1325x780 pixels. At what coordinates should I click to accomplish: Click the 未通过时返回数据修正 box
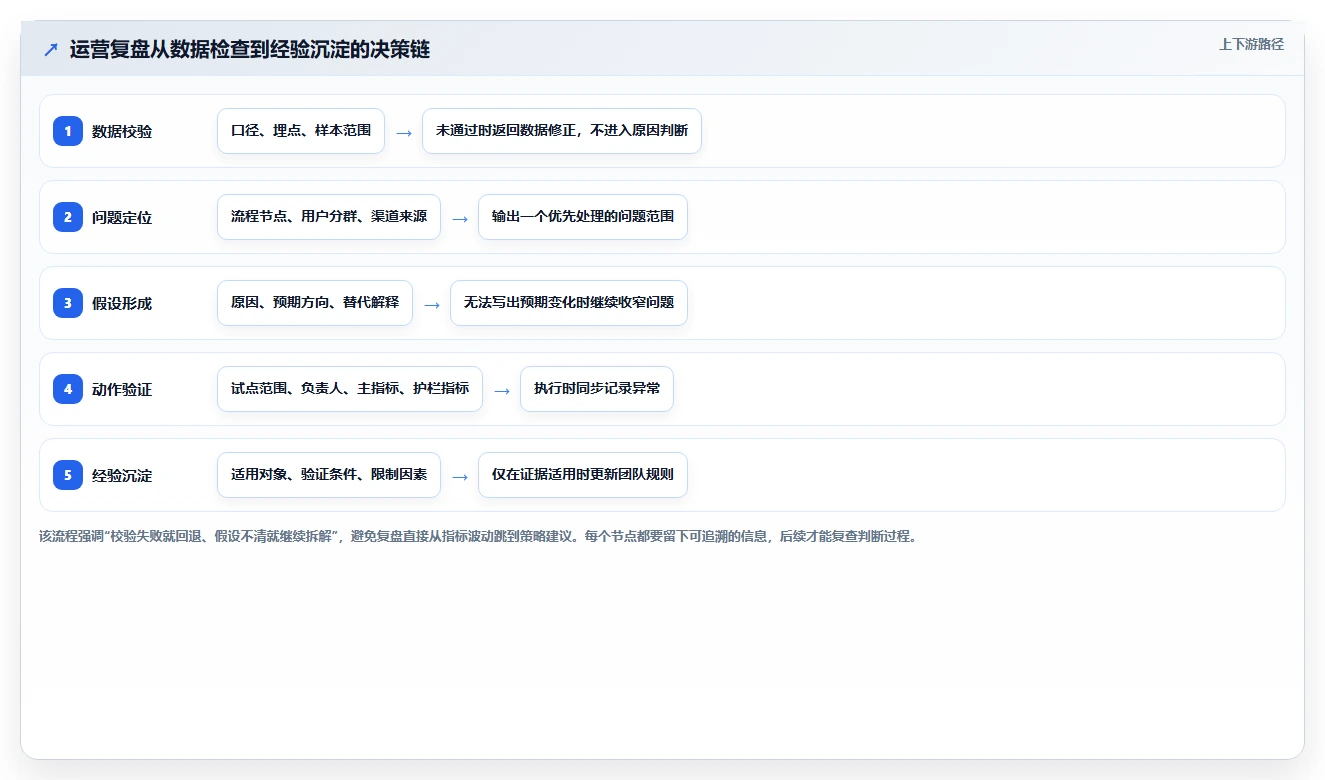point(562,131)
